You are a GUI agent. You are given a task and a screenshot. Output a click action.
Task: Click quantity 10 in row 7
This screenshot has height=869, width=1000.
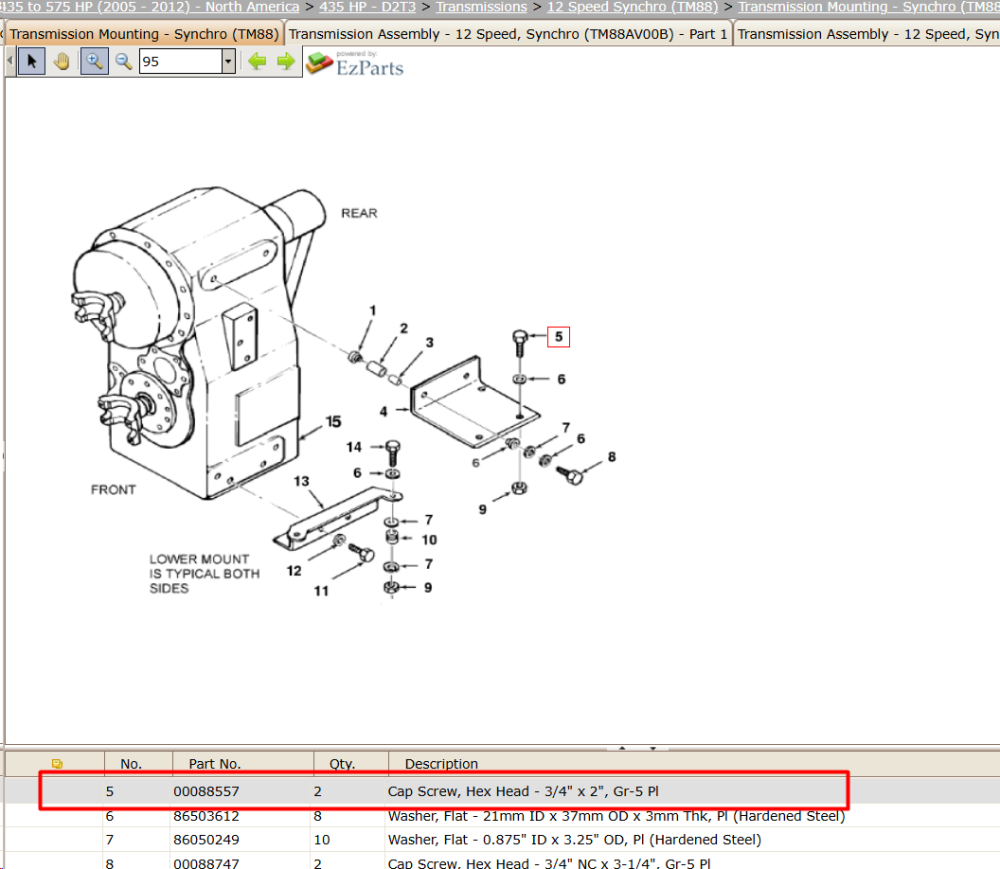pyautogui.click(x=321, y=840)
